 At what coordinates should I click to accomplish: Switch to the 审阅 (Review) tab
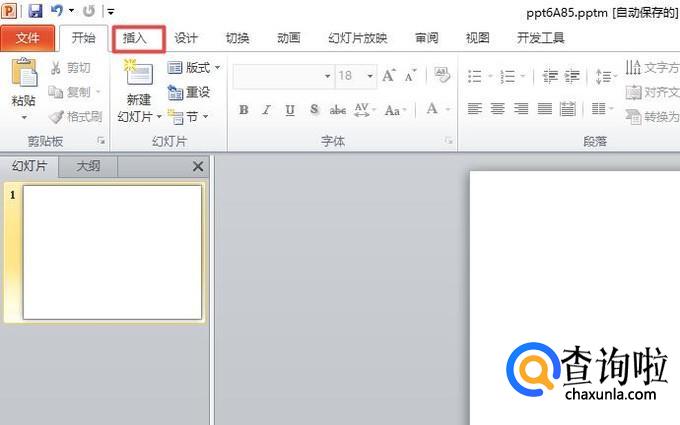pyautogui.click(x=426, y=38)
